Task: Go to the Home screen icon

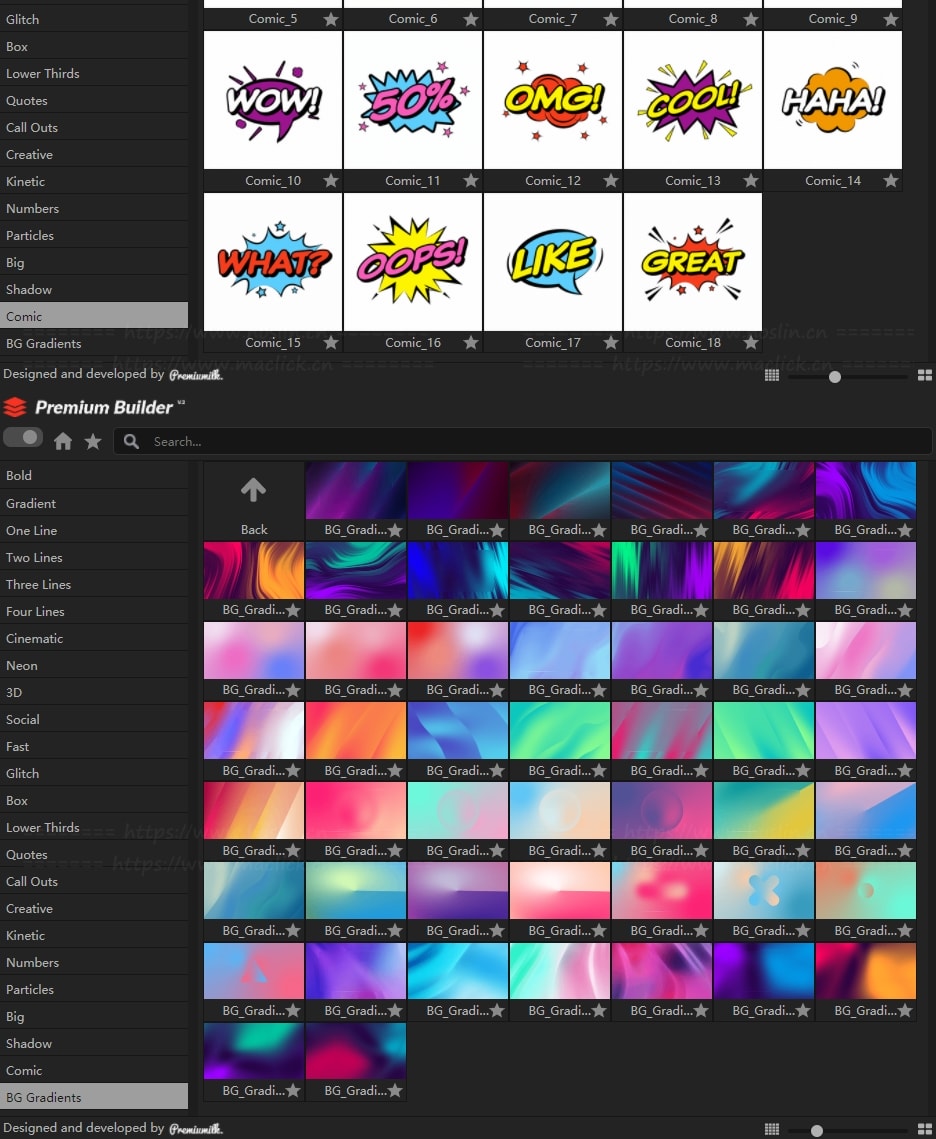Action: [63, 441]
